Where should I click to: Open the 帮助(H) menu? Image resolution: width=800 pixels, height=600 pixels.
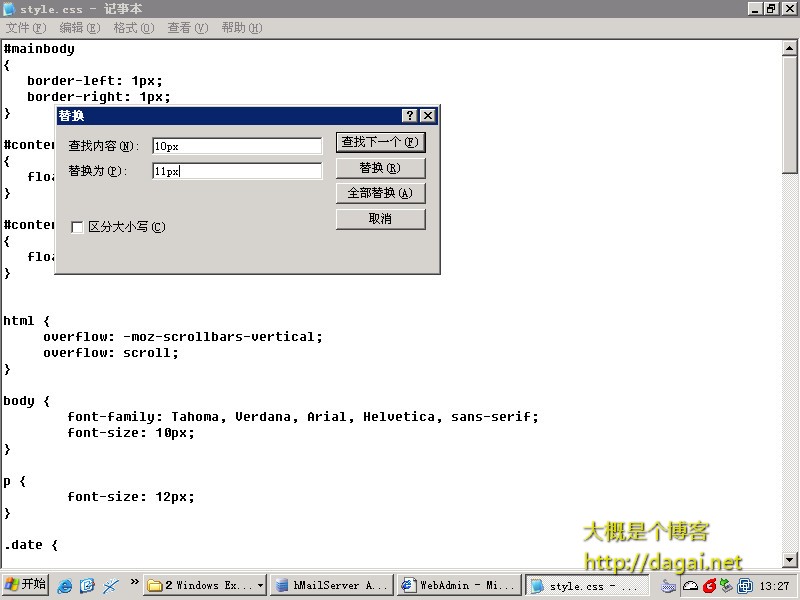[242, 28]
